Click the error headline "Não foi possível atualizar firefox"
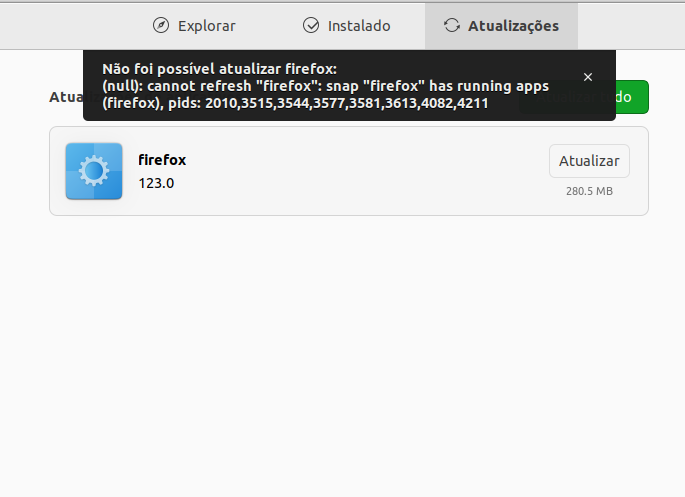 (x=220, y=68)
